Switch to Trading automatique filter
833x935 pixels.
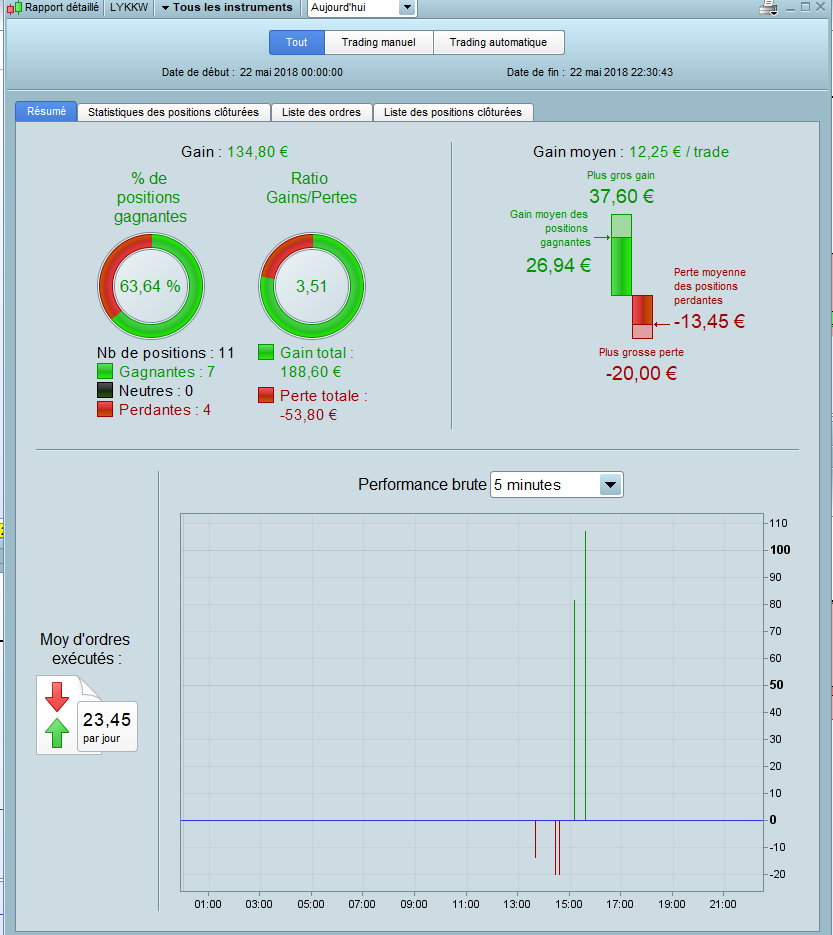498,42
